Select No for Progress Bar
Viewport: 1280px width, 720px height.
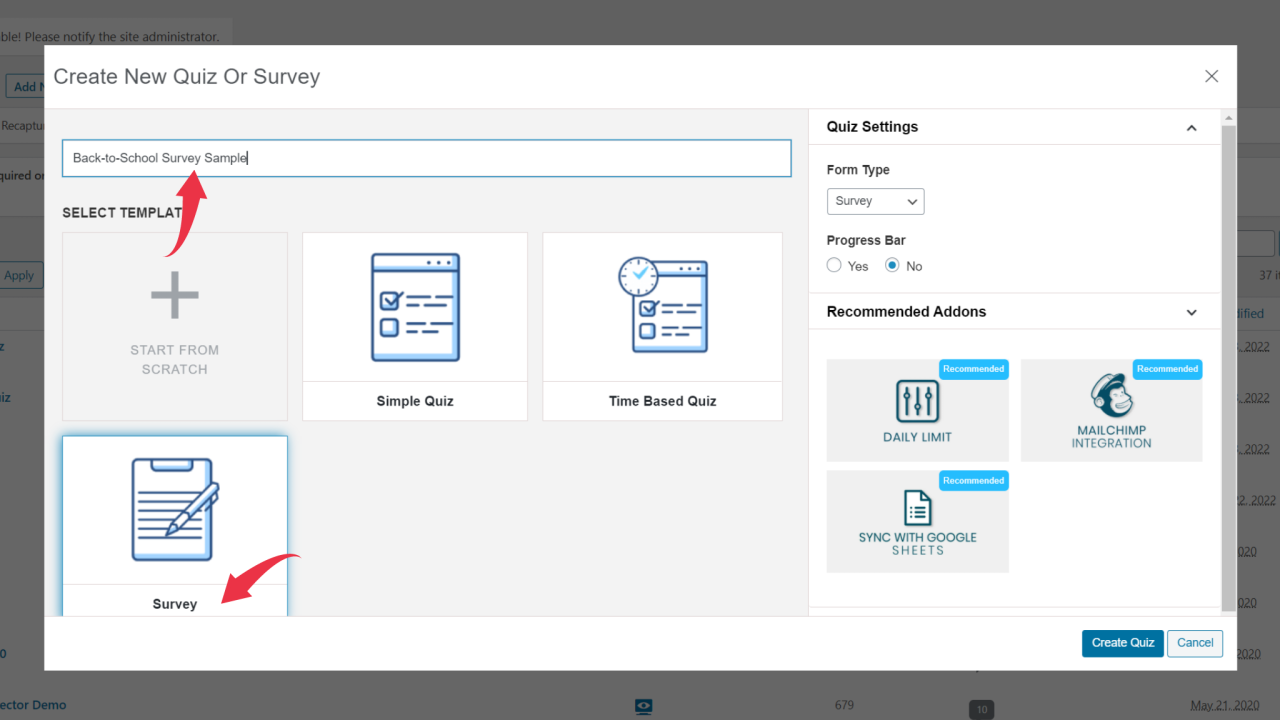coord(892,266)
